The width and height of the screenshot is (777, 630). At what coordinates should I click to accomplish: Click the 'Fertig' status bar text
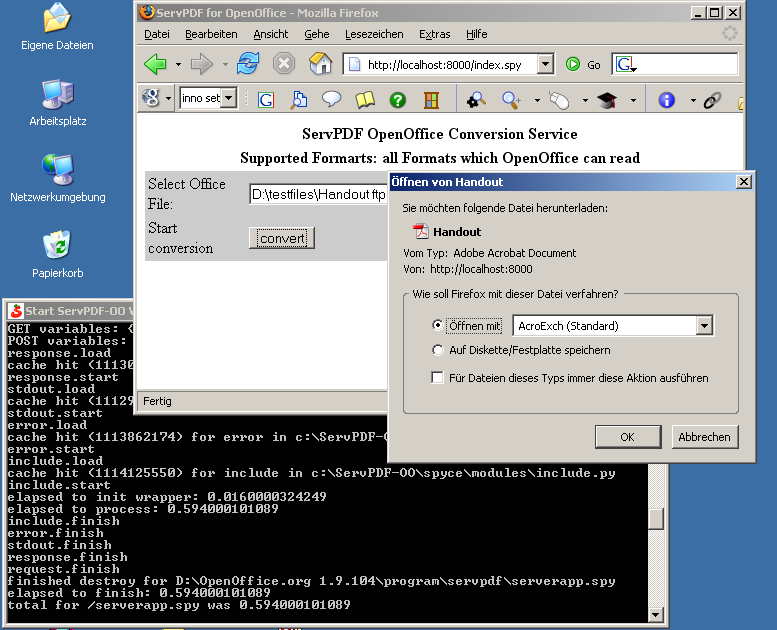158,401
